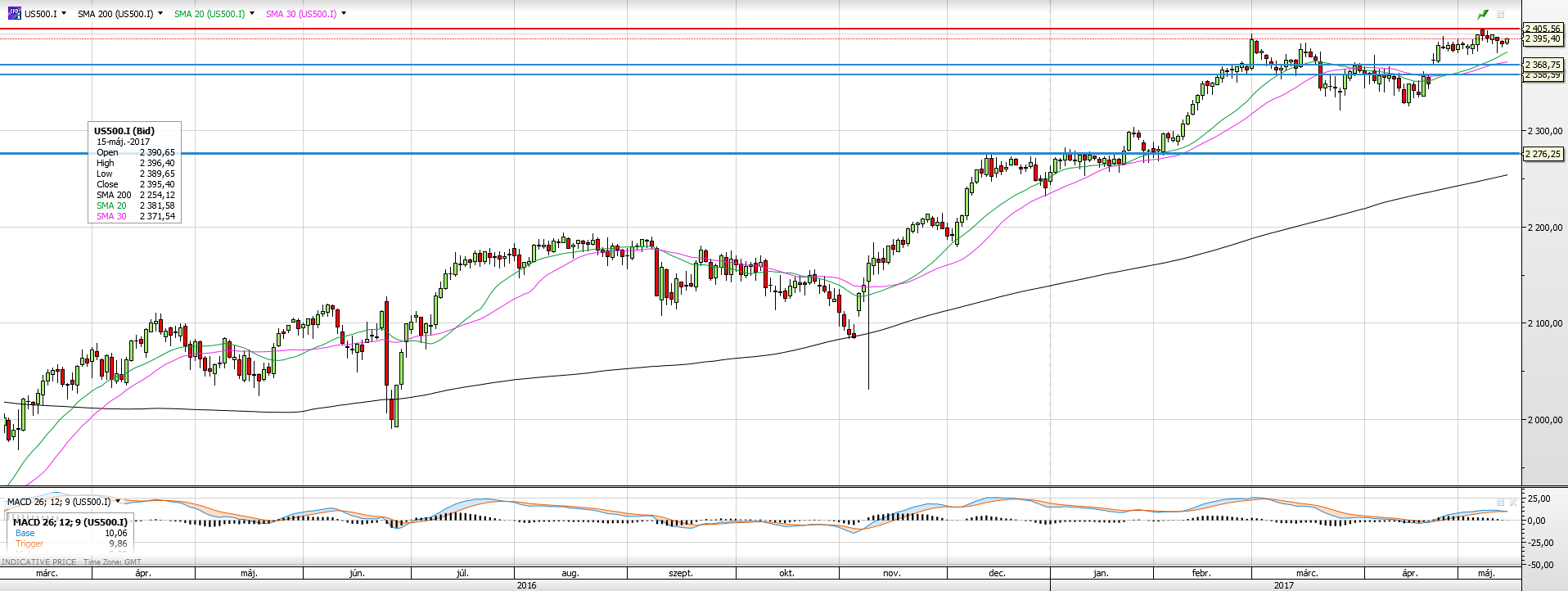Click the CFD instrument info icon
Viewport: 1568px width, 591px height.
point(15,13)
